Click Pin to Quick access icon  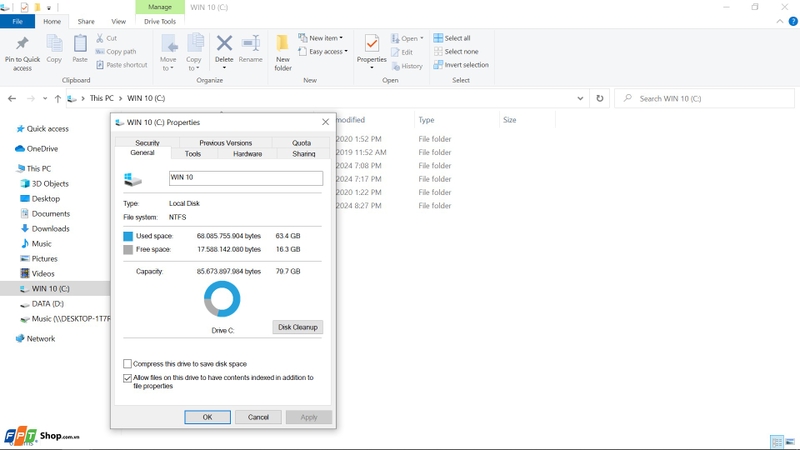[22, 44]
